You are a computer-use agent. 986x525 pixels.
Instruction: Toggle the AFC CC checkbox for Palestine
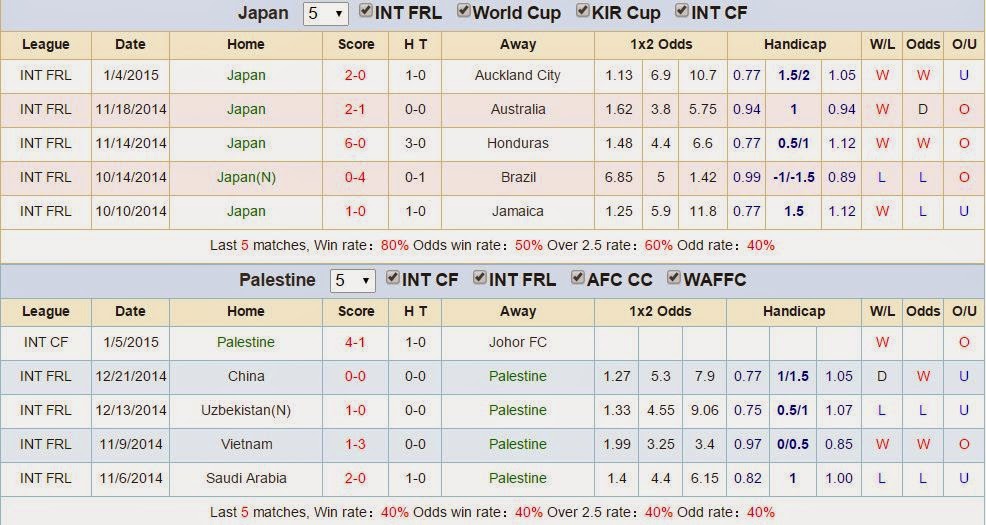578,277
